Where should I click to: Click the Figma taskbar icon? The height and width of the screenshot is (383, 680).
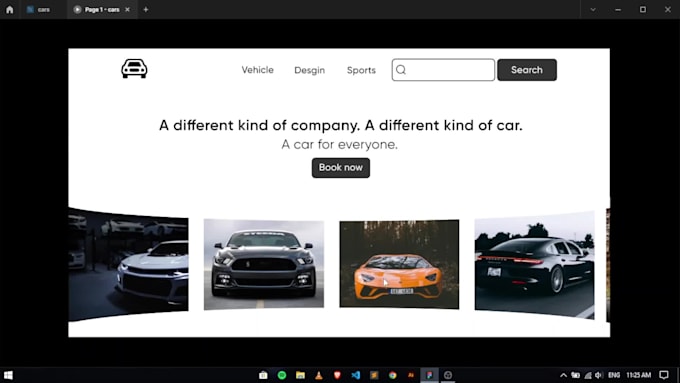tap(429, 375)
